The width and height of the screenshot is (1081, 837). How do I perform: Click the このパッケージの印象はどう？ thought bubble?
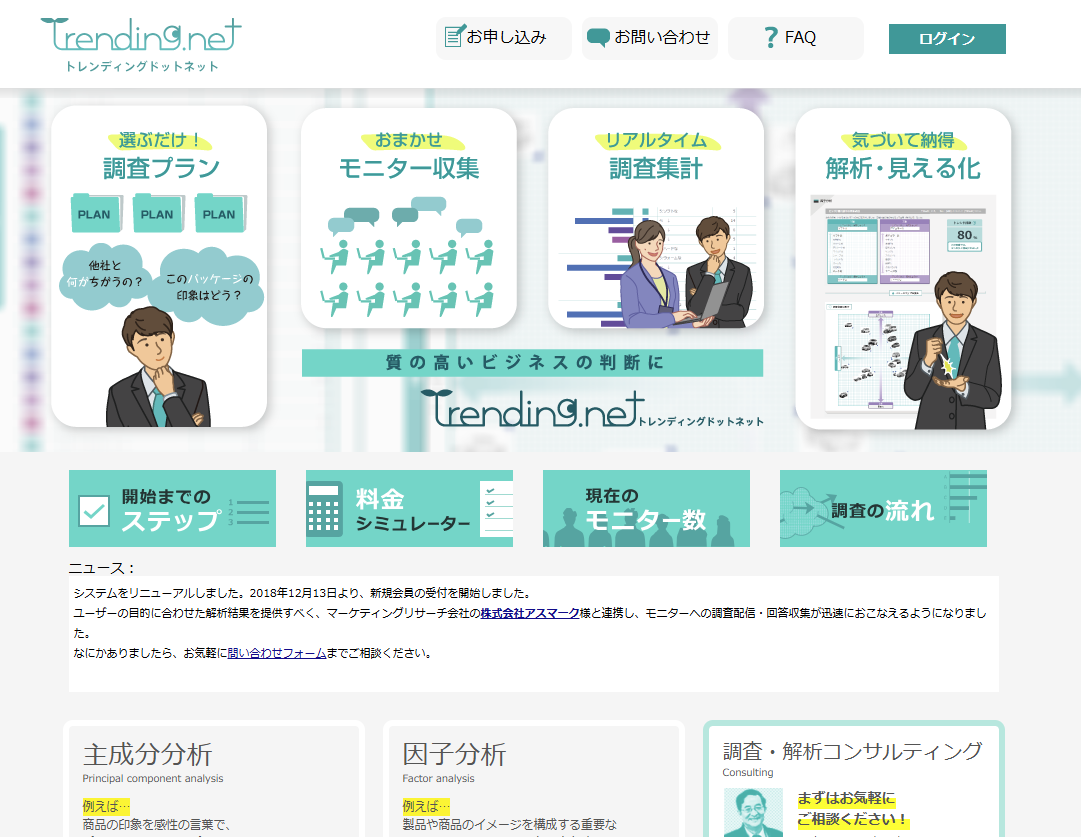pos(210,287)
